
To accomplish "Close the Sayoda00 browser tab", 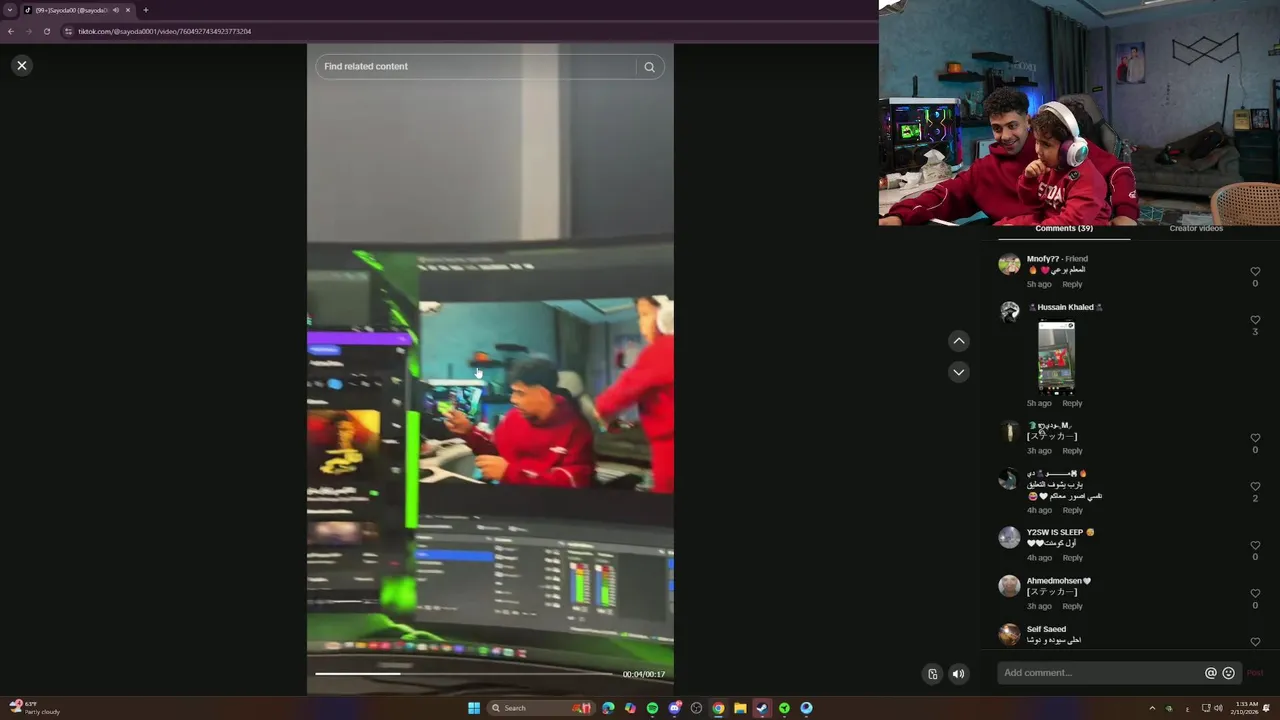I will (x=128, y=10).
